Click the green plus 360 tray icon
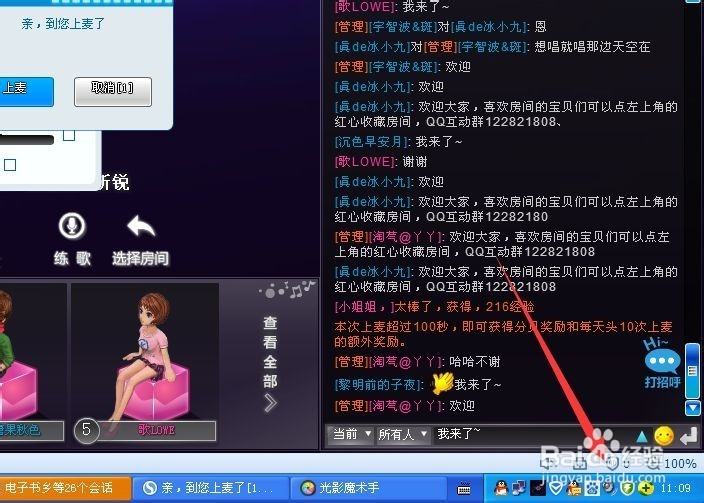 (645, 488)
